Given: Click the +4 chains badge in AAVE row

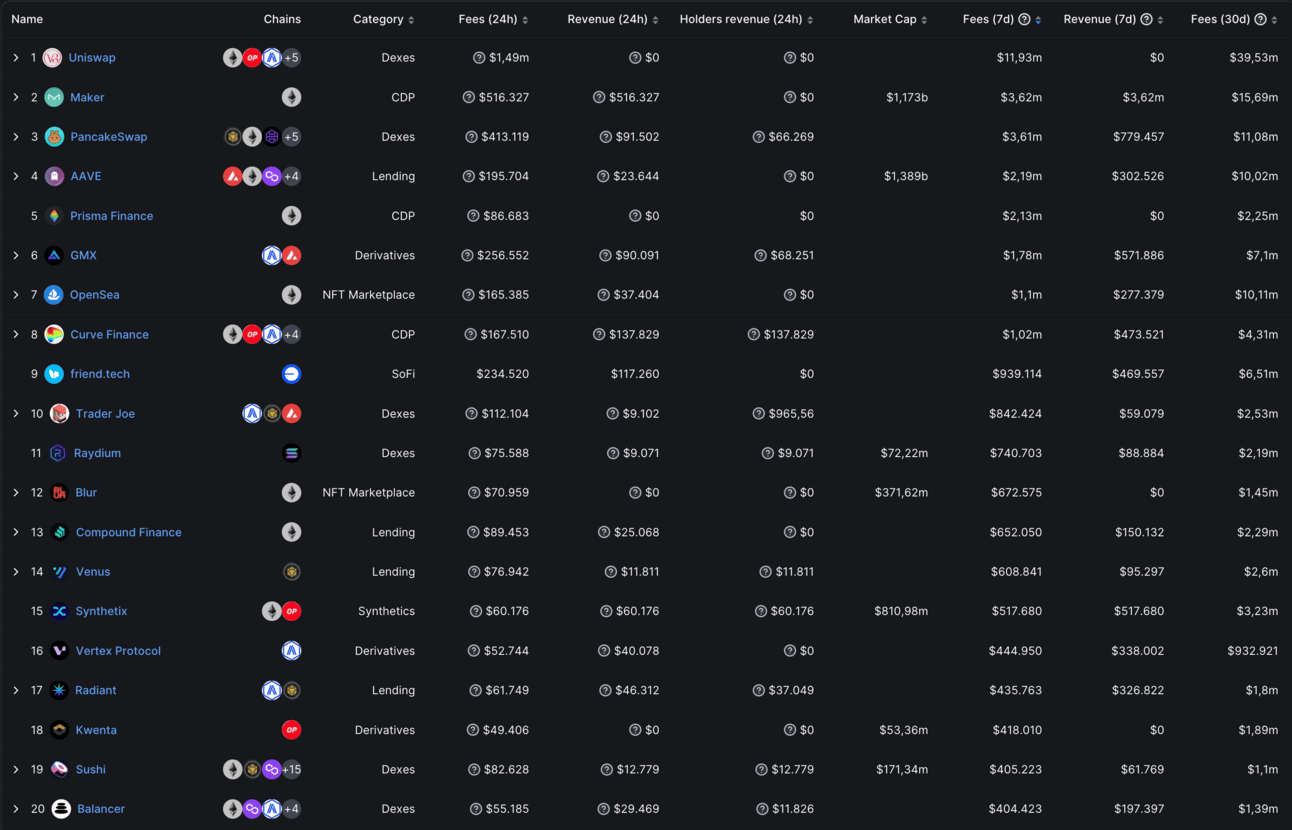Looking at the screenshot, I should coord(291,176).
